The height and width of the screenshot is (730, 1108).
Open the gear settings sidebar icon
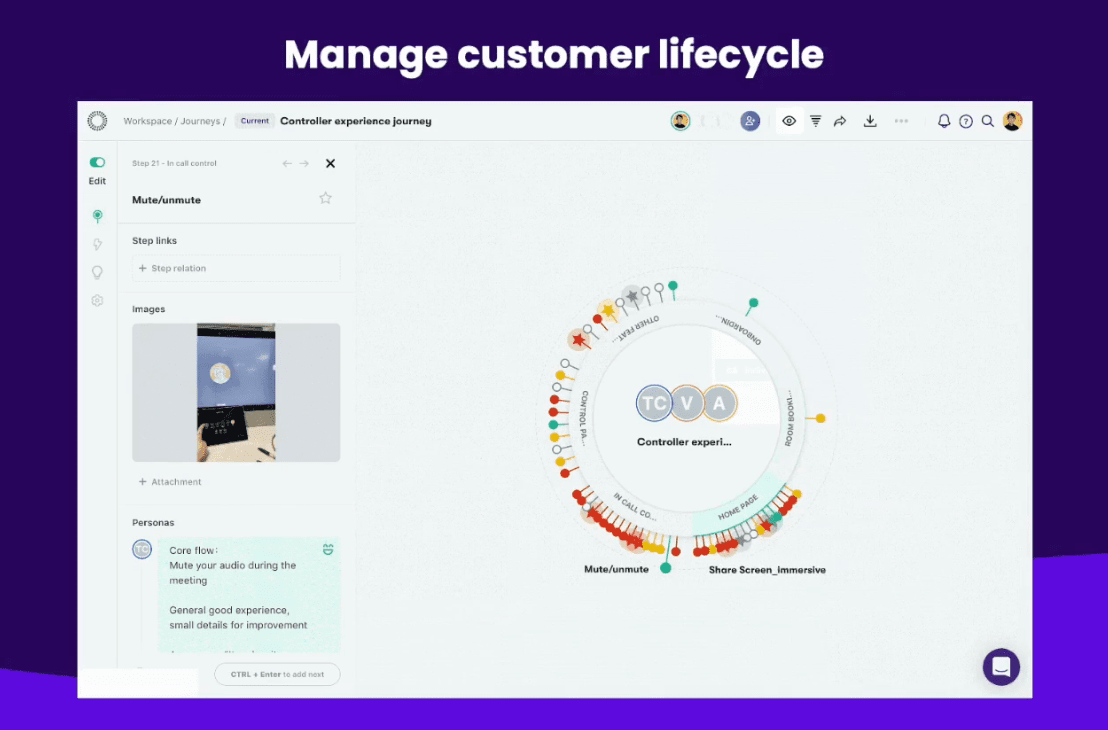tap(98, 300)
